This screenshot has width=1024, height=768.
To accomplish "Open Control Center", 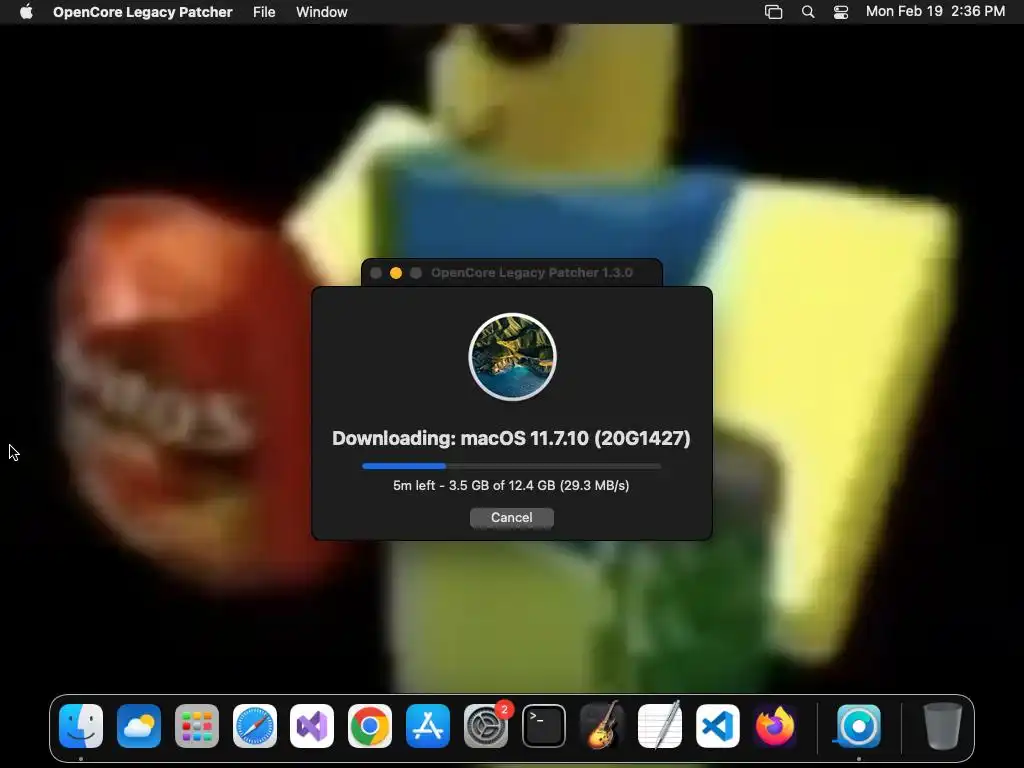I will point(840,12).
